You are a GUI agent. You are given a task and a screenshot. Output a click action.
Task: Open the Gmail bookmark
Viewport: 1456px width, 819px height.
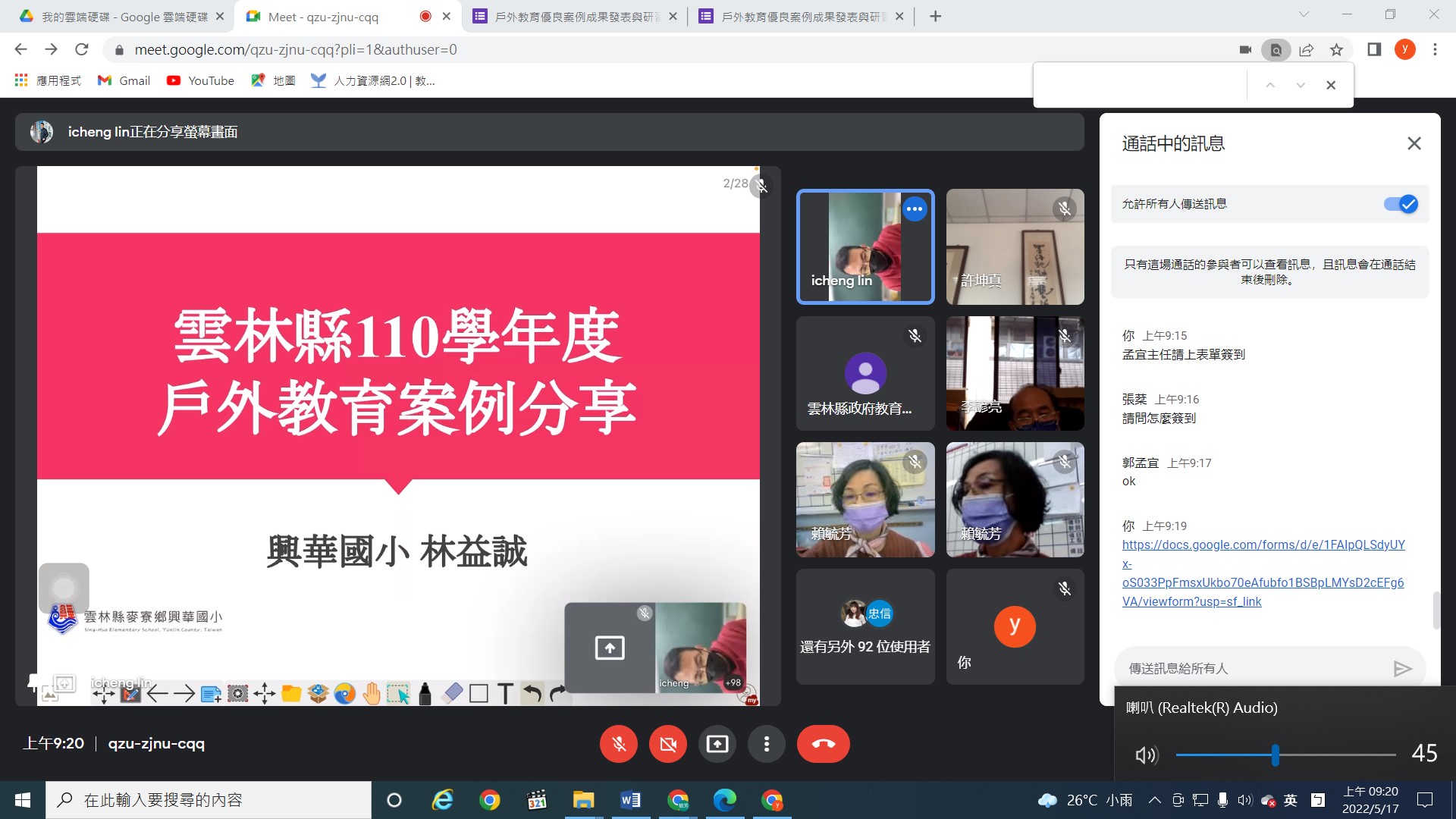click(124, 80)
